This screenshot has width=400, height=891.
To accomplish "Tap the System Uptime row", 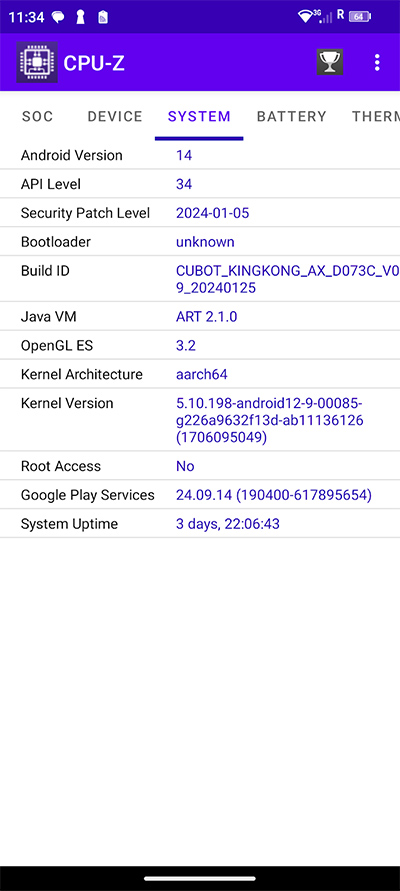I will [x=200, y=523].
